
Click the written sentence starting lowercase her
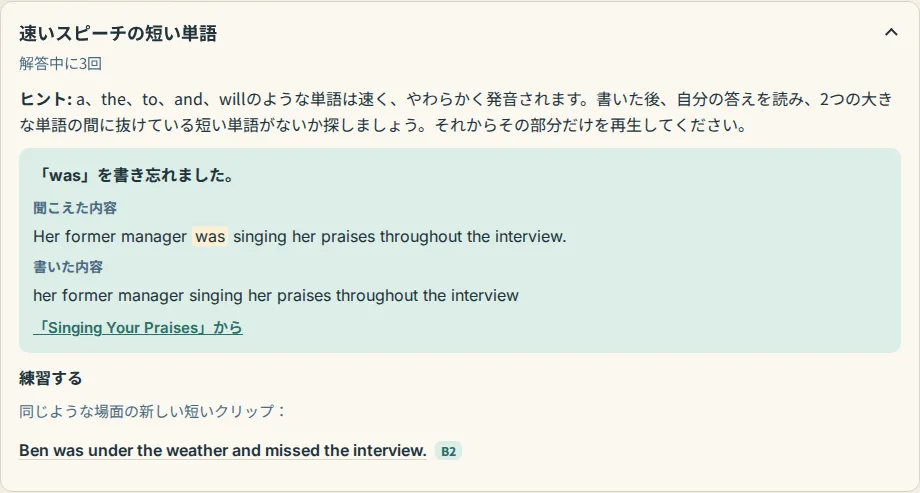[x=276, y=295]
